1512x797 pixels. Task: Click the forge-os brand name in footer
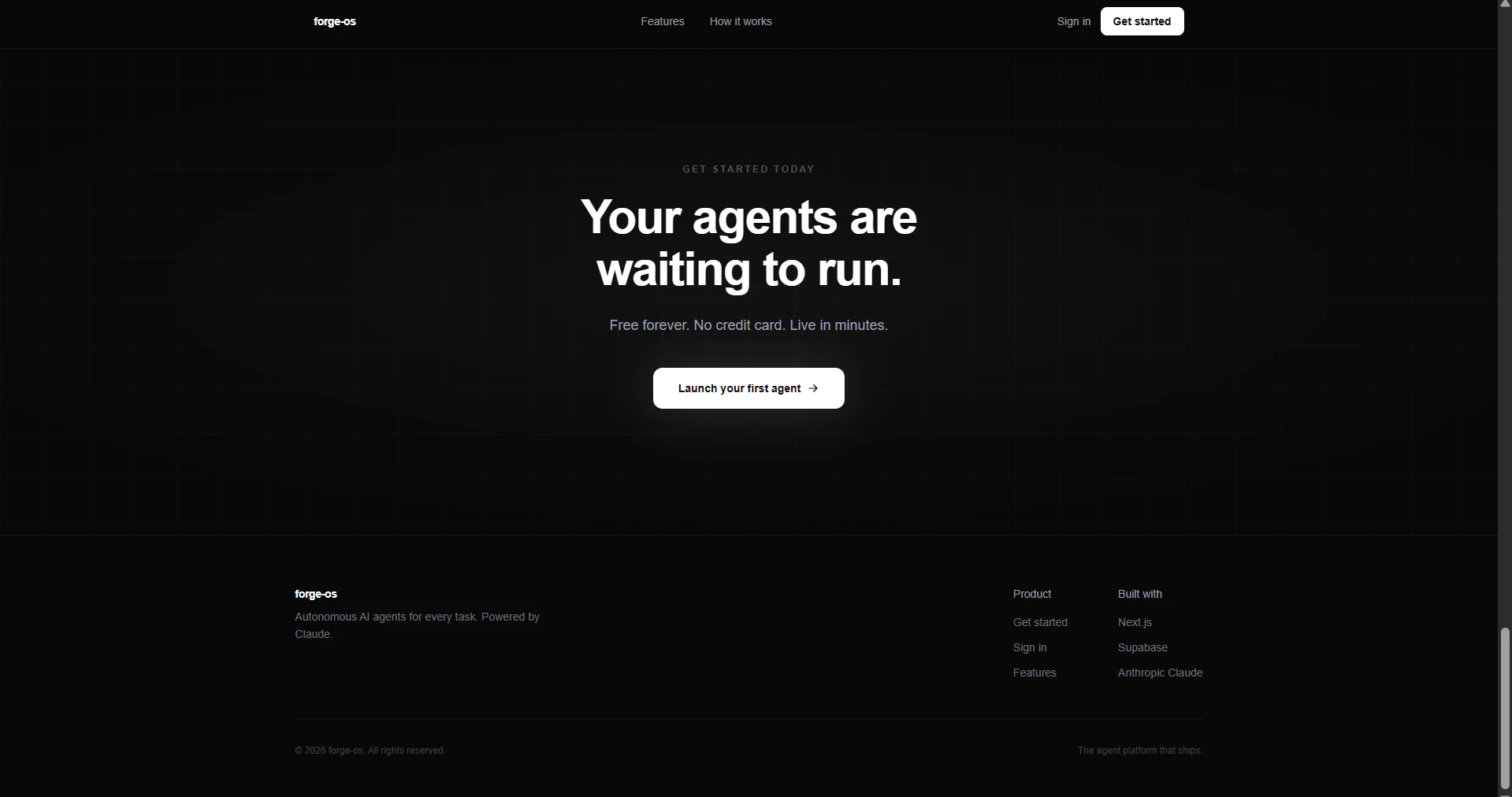(316, 594)
